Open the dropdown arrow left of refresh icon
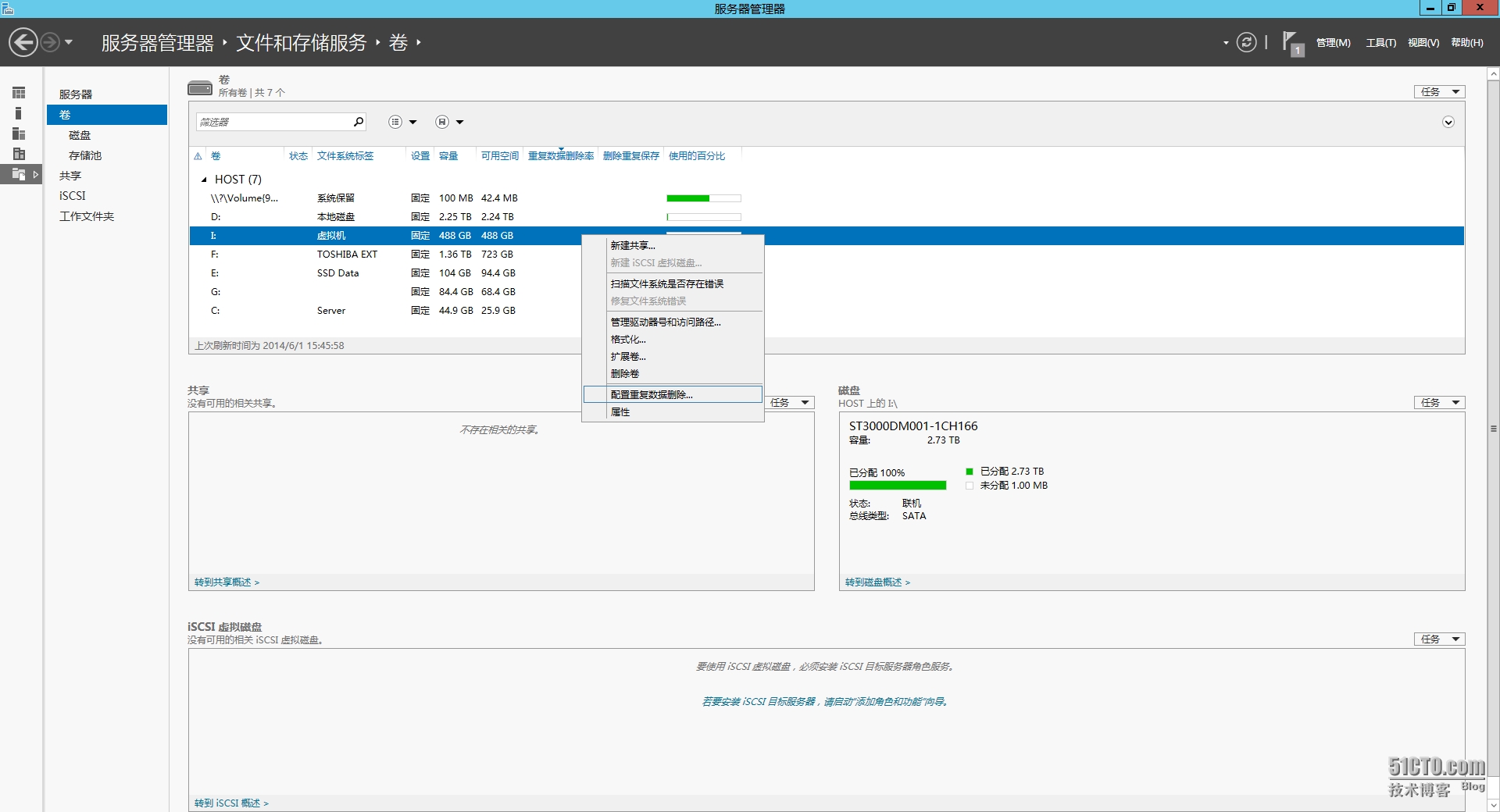The width and height of the screenshot is (1500, 812). click(1226, 43)
